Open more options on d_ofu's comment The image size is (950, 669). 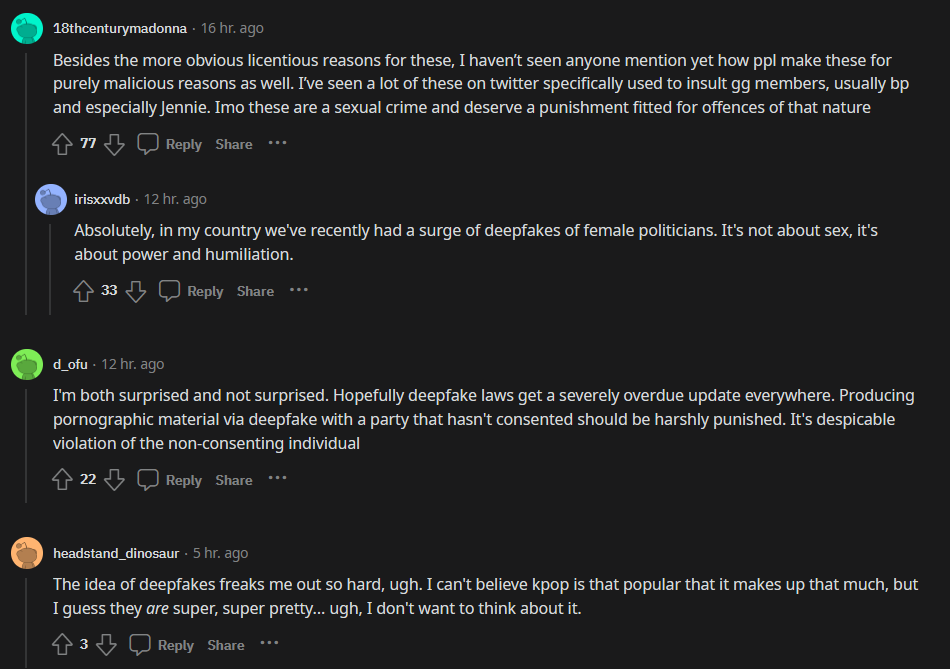[x=277, y=479]
